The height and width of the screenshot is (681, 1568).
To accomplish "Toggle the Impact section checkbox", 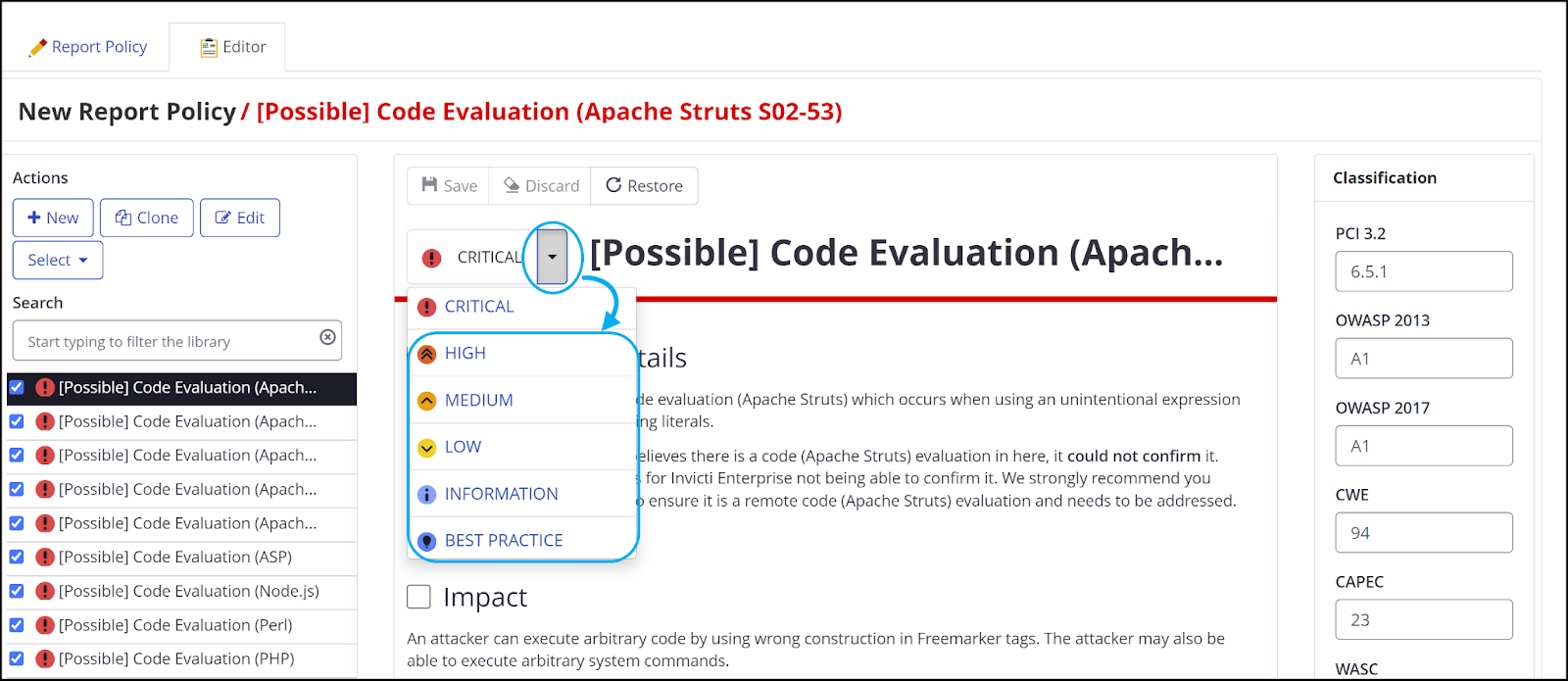I will point(418,596).
